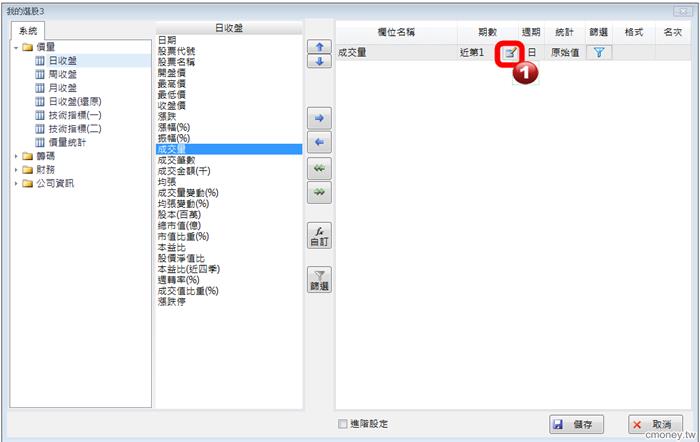The image size is (700, 442).
Task: Select 最低價 in the field list
Action: pos(171,95)
